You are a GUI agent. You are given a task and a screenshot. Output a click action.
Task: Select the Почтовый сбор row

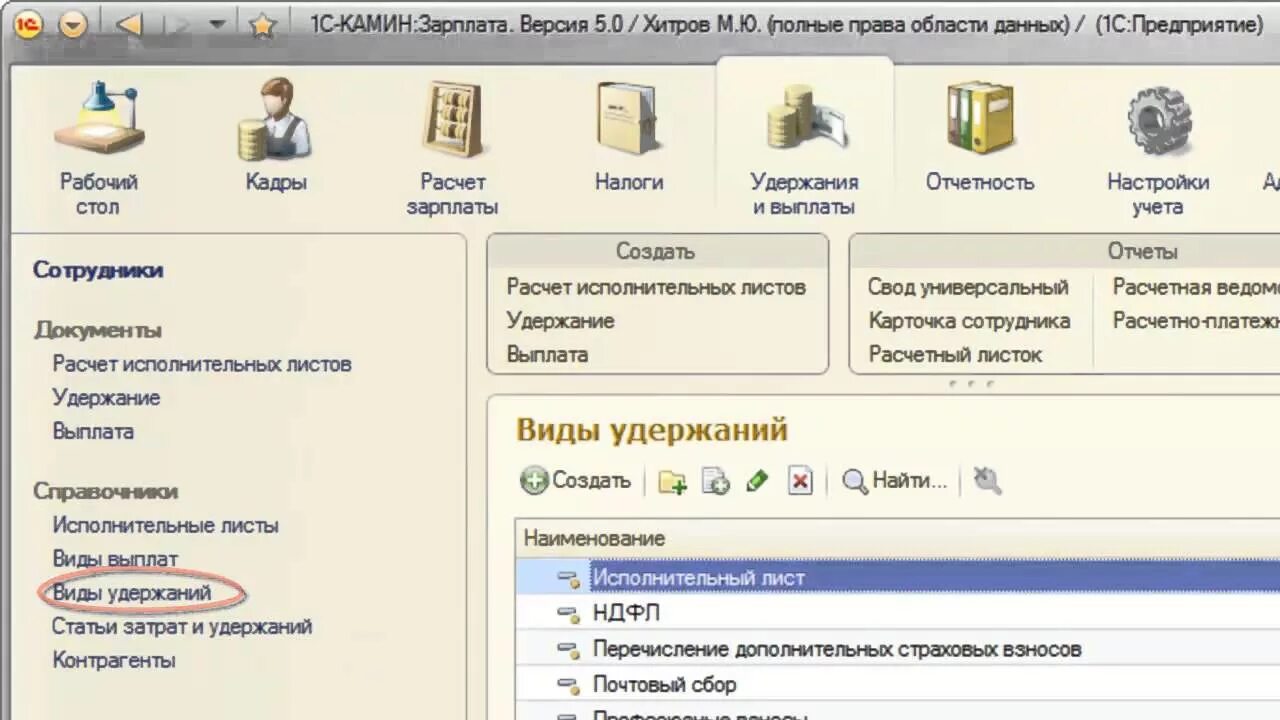coord(898,685)
